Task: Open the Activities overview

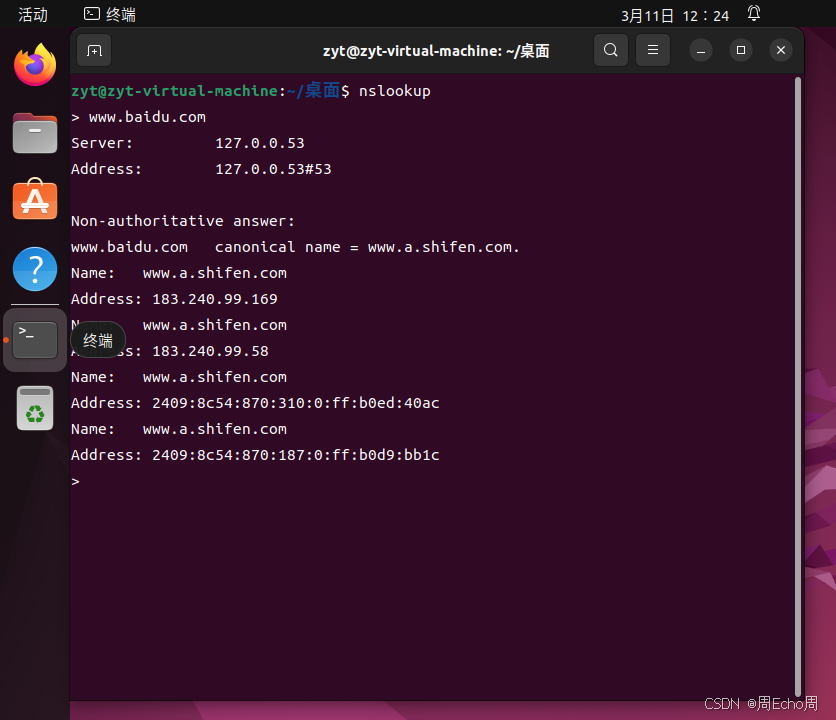Action: pyautogui.click(x=33, y=14)
